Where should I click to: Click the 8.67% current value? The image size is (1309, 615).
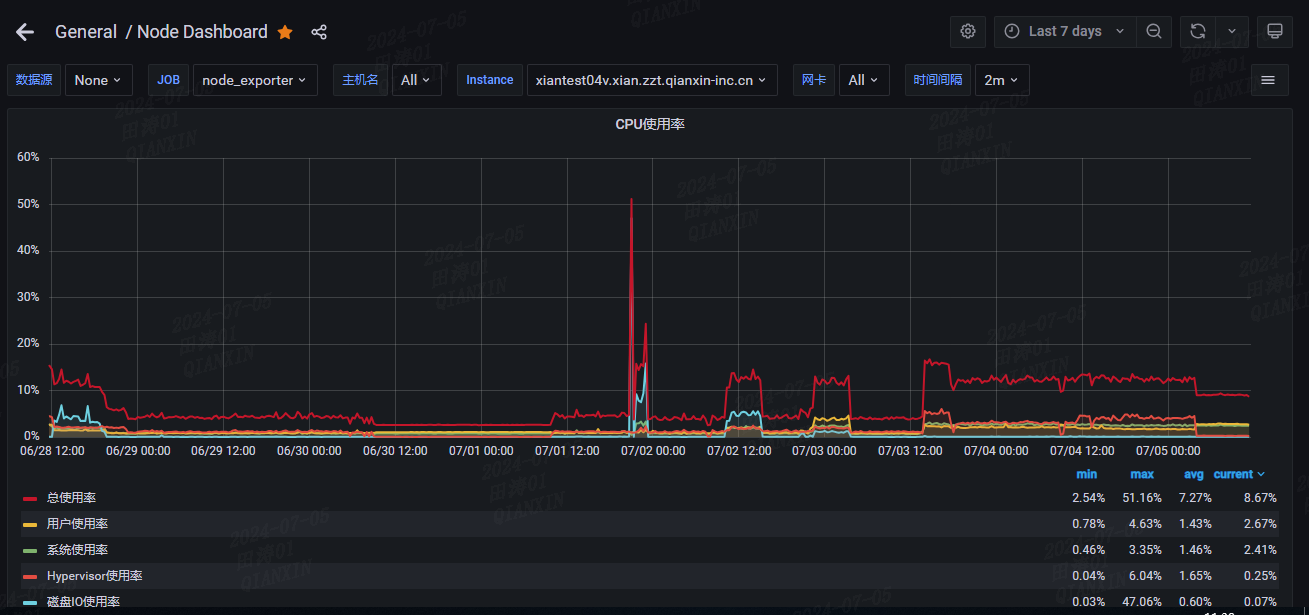click(1260, 497)
